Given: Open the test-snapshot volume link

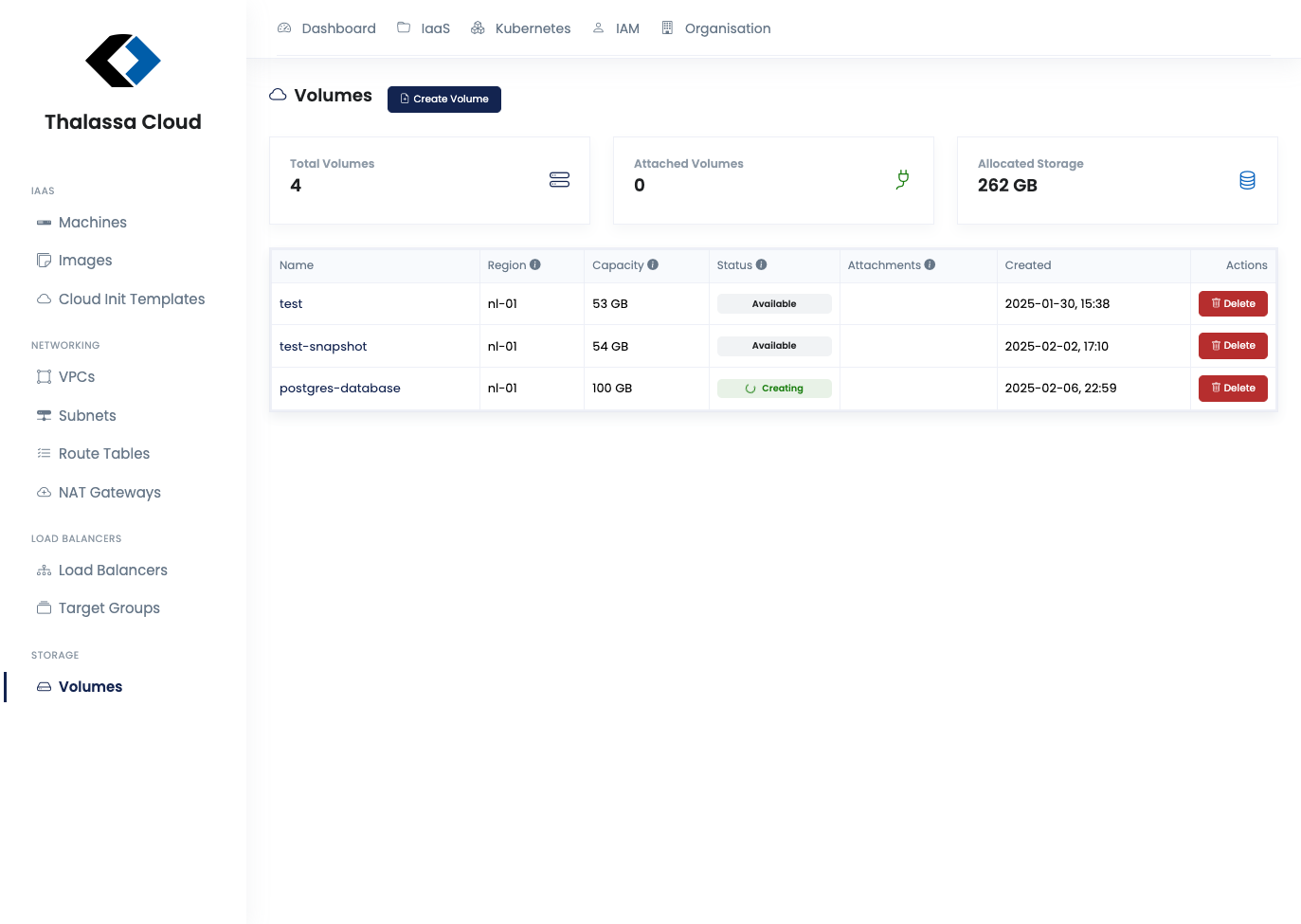Looking at the screenshot, I should [x=323, y=347].
